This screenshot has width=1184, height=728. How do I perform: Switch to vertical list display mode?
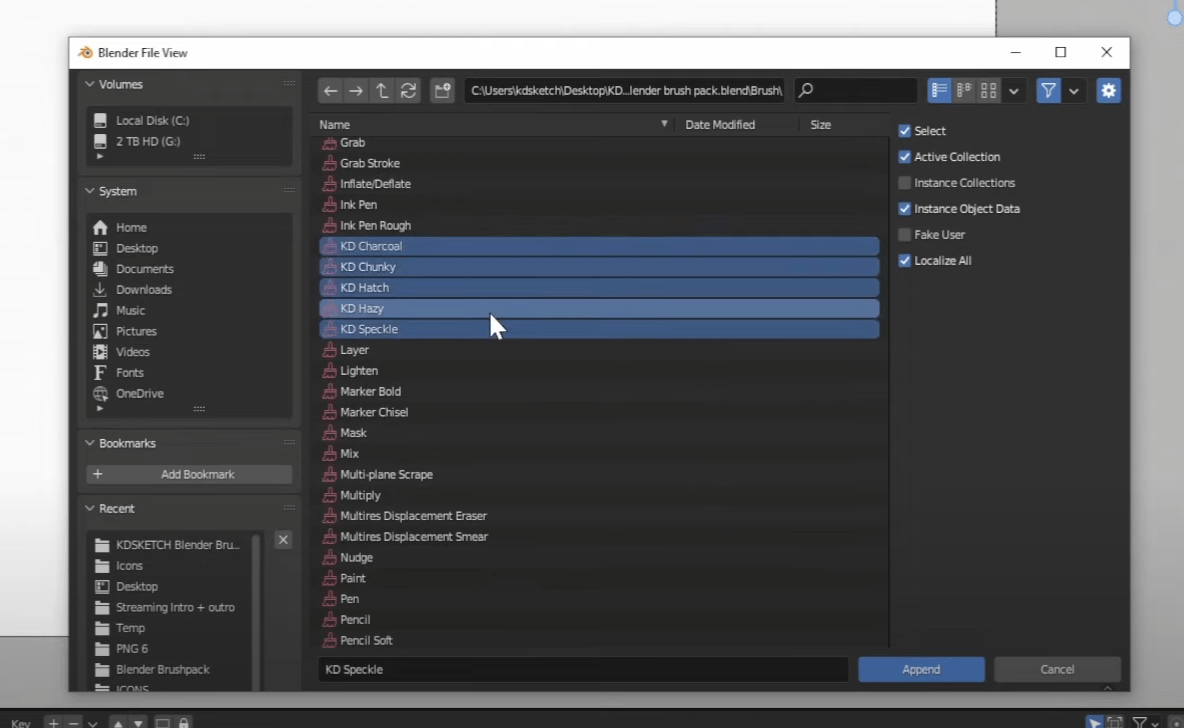point(939,91)
